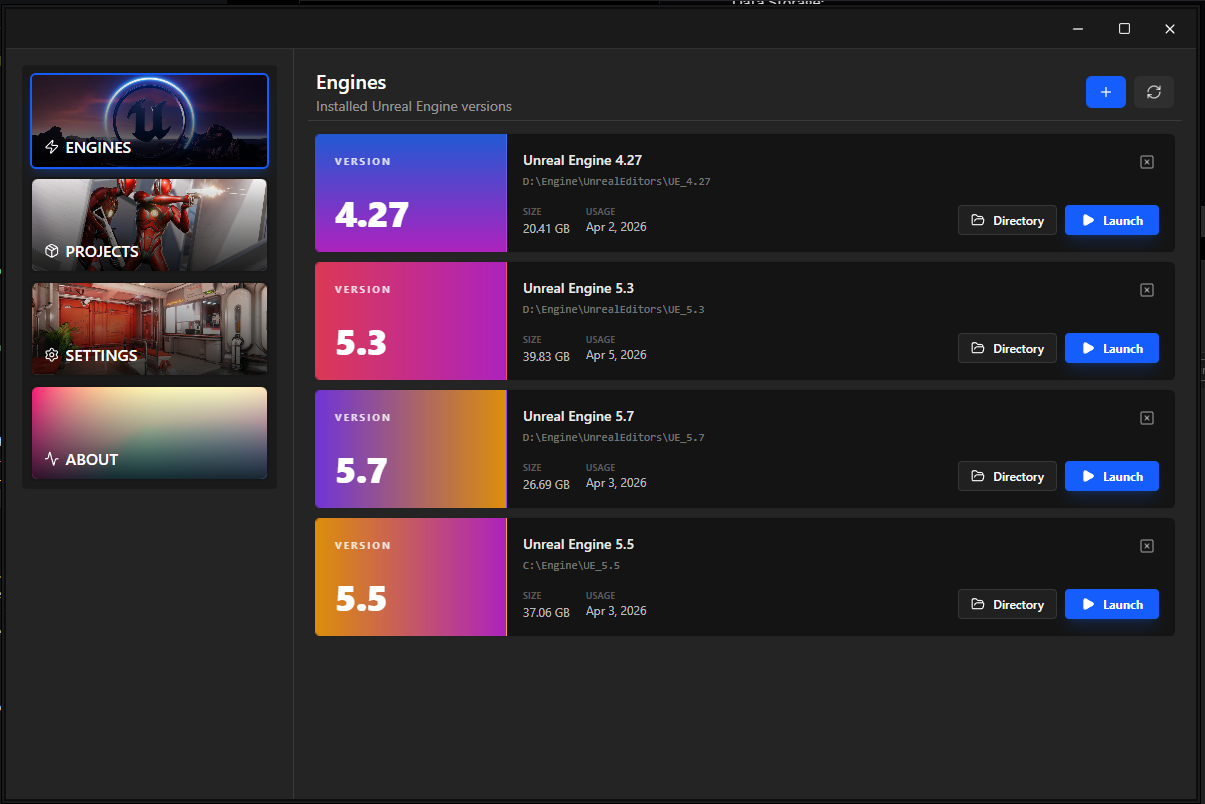Refresh the installed engines list
This screenshot has width=1205, height=804.
coord(1154,91)
